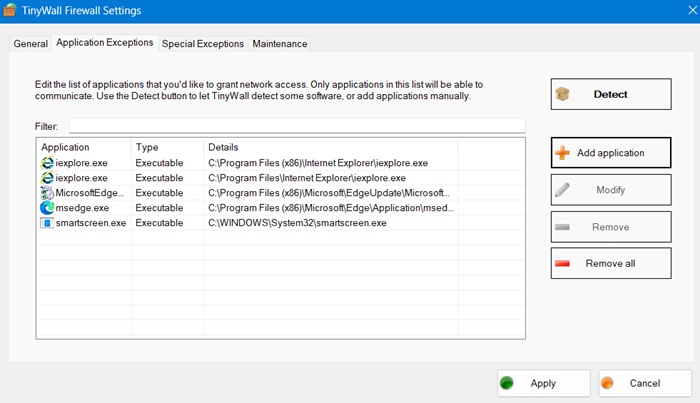
Task: Click path C:\Program Files (x86)\Internet Explorer\iexplore.exe
Action: tap(318, 163)
